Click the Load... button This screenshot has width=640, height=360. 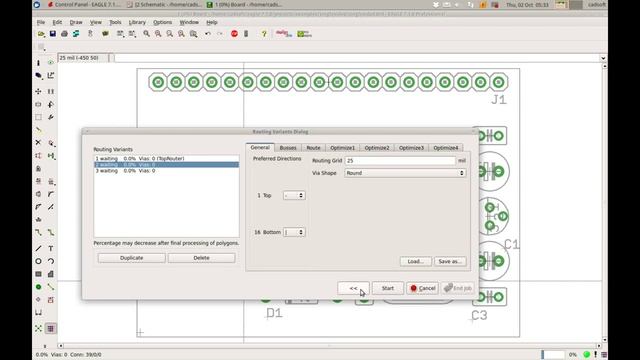[x=416, y=261]
